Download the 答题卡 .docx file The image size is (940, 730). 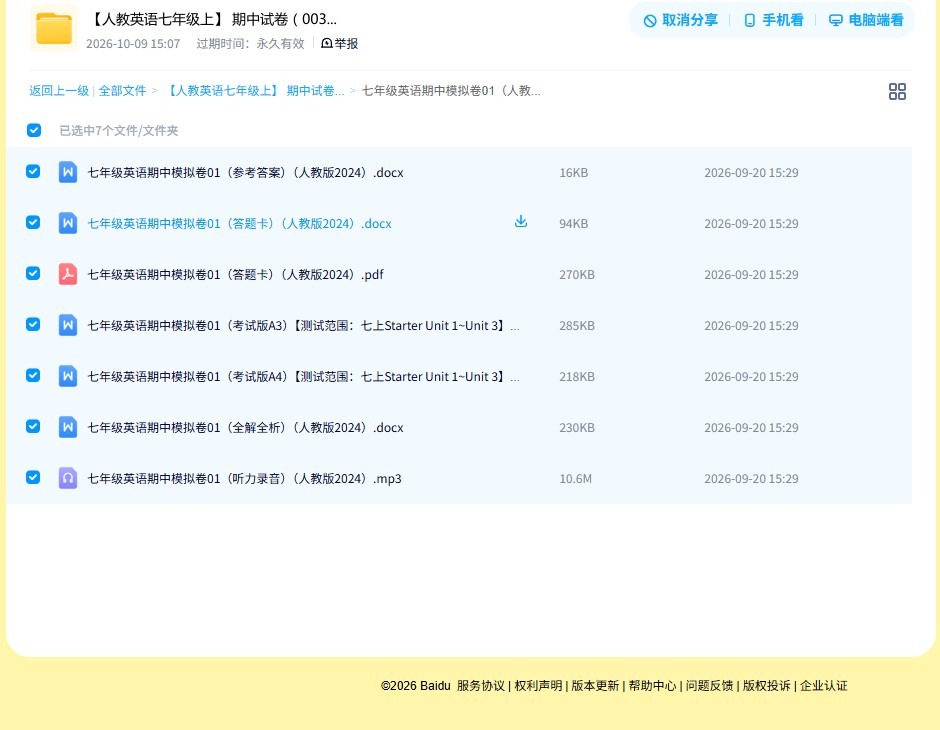[521, 222]
